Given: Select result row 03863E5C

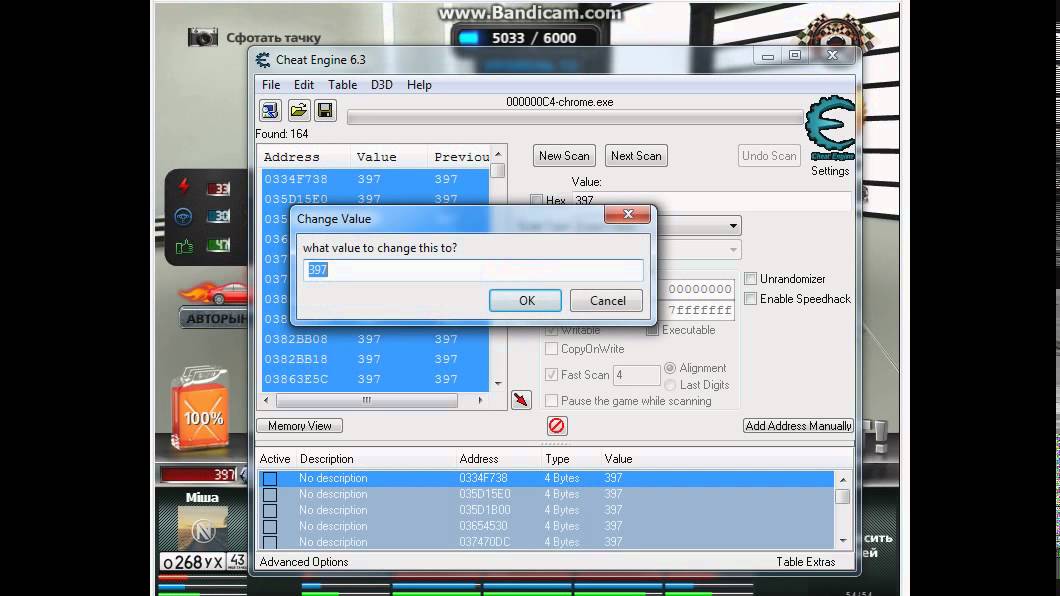Looking at the screenshot, I should (x=375, y=379).
